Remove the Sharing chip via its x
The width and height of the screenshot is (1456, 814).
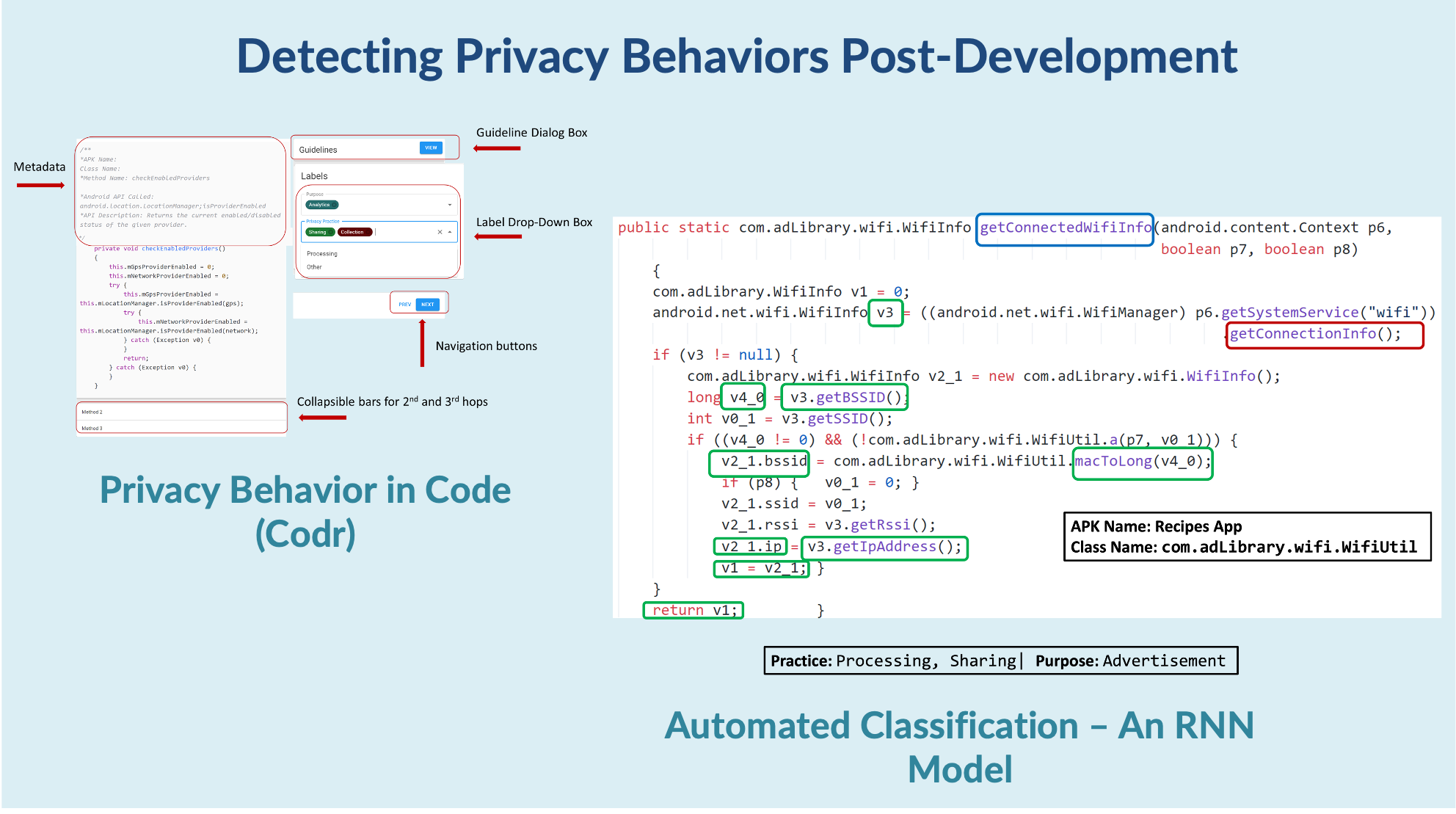tap(332, 232)
